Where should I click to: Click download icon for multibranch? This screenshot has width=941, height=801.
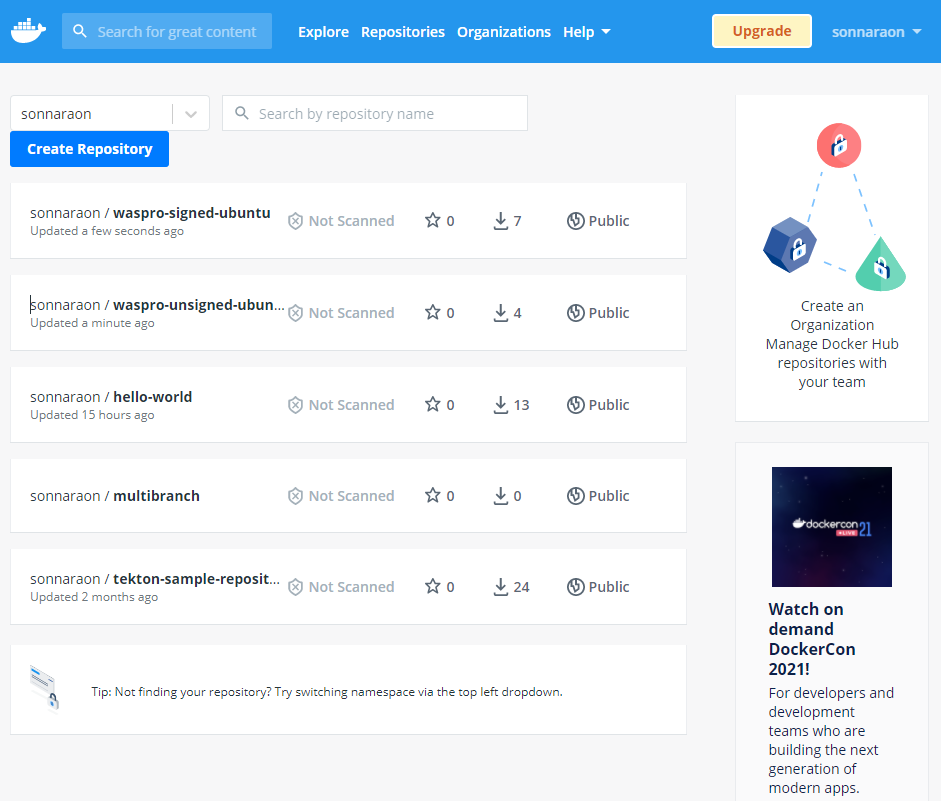pos(501,496)
